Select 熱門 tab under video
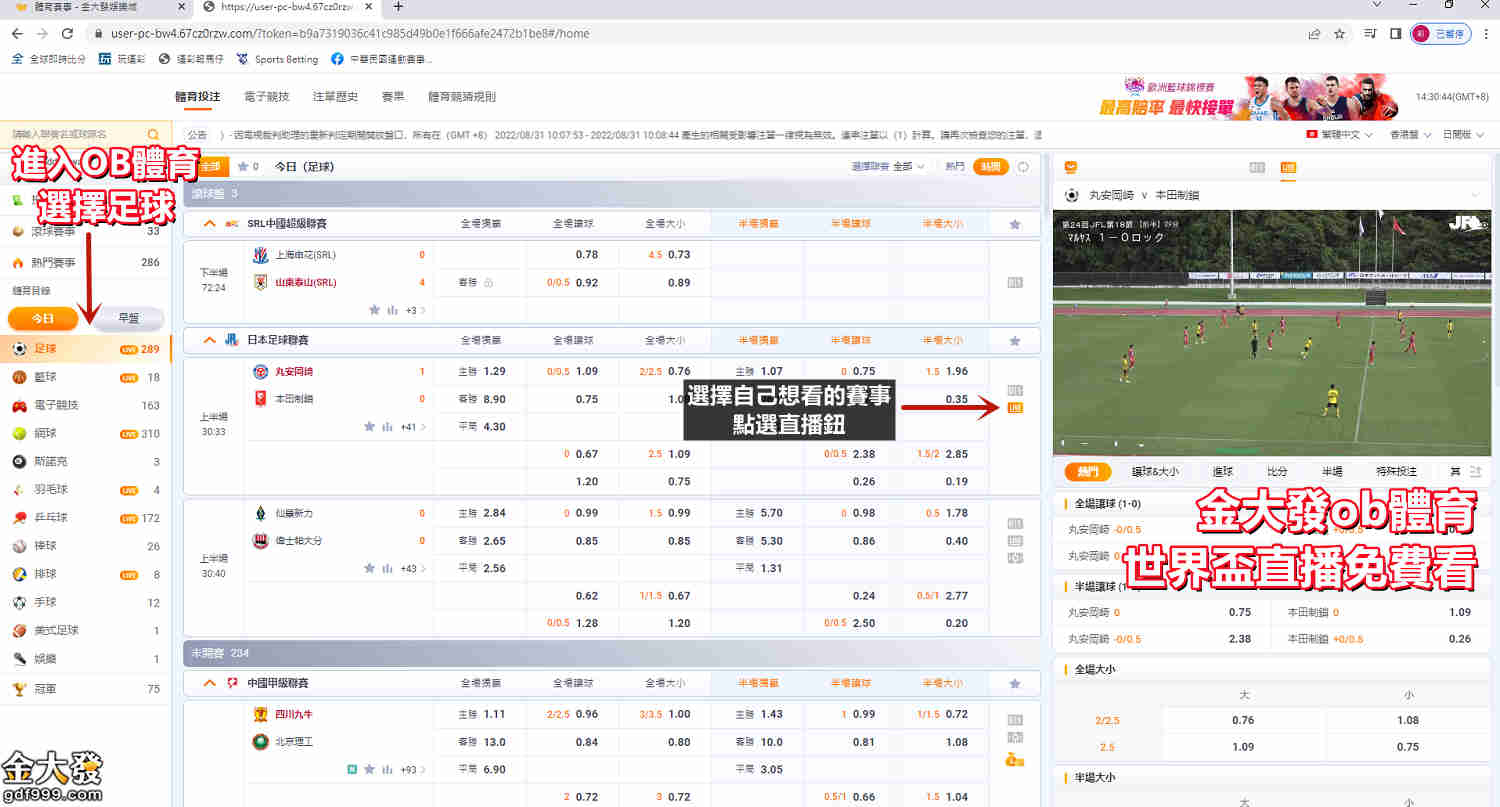Screen dimensions: 1500x807 click(1087, 471)
